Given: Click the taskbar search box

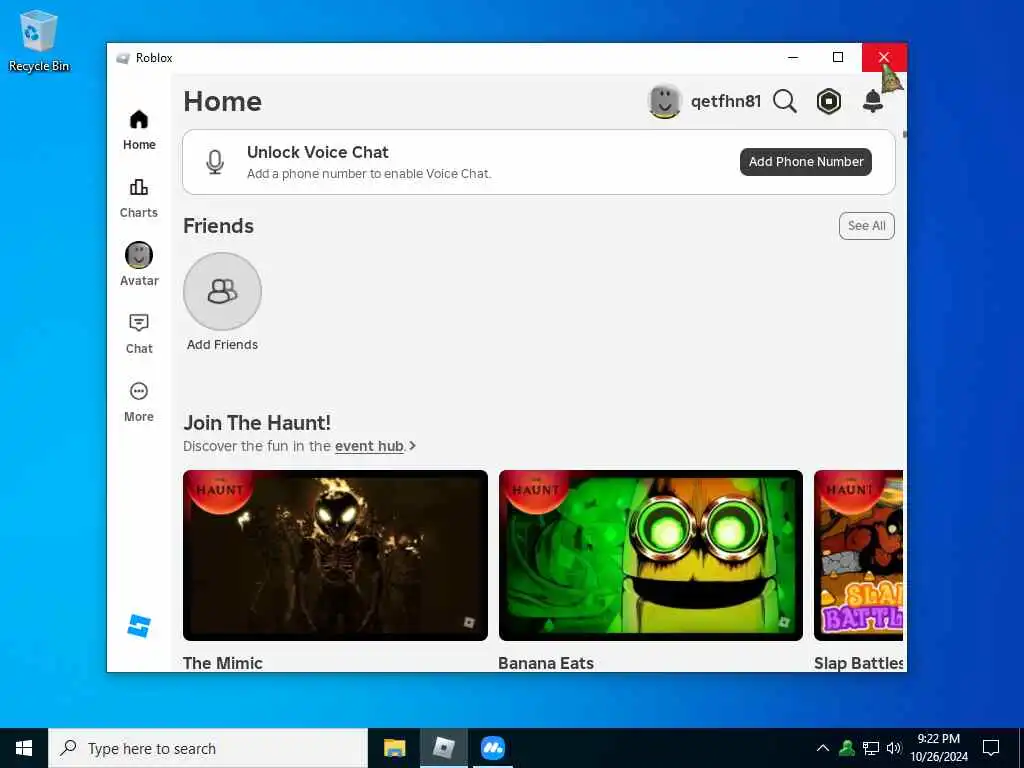Looking at the screenshot, I should pos(208,748).
